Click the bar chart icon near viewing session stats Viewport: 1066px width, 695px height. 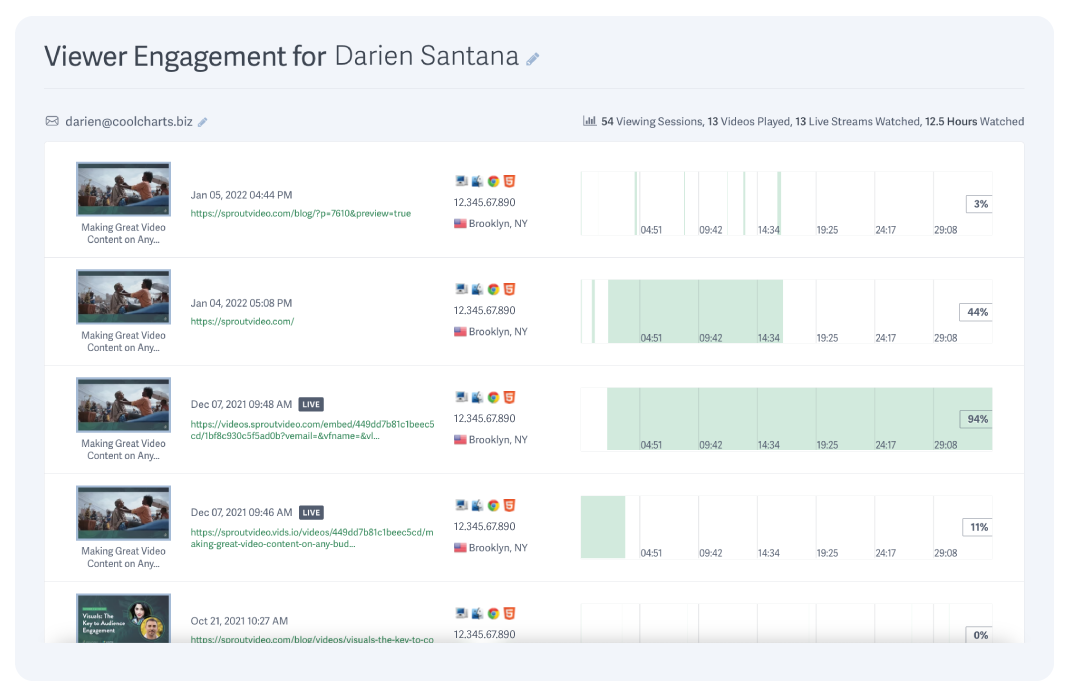(589, 121)
